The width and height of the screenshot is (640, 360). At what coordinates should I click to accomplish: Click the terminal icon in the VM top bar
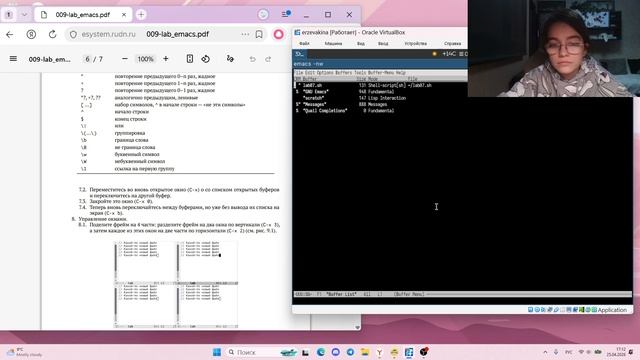coord(299,54)
